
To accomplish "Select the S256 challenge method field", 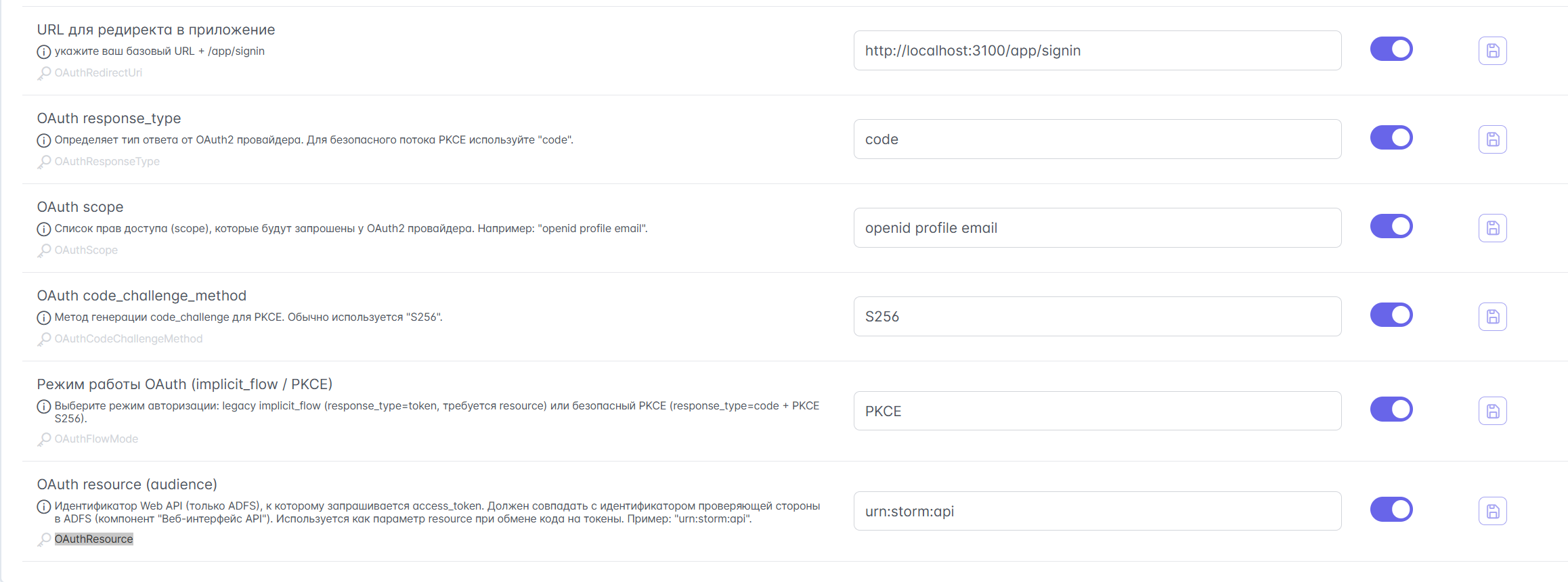I will tap(1097, 317).
